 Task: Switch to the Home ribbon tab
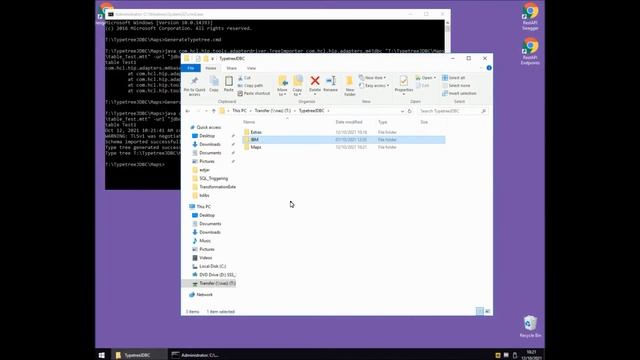point(211,68)
